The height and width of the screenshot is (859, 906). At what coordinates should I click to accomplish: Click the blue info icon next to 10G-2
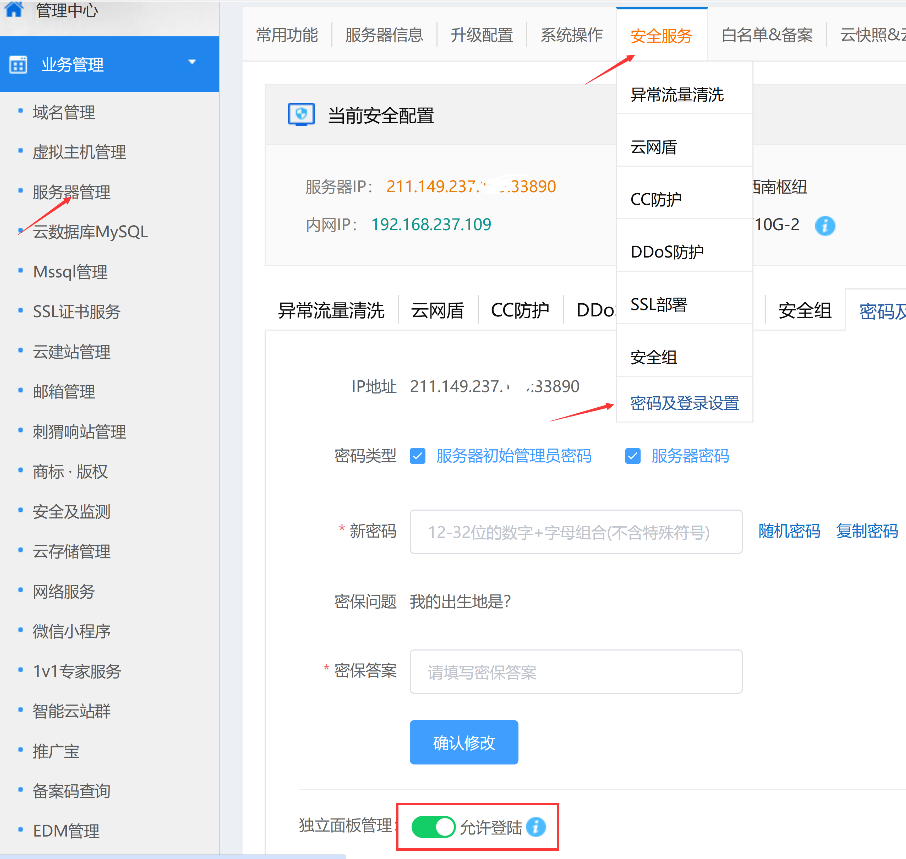click(825, 225)
